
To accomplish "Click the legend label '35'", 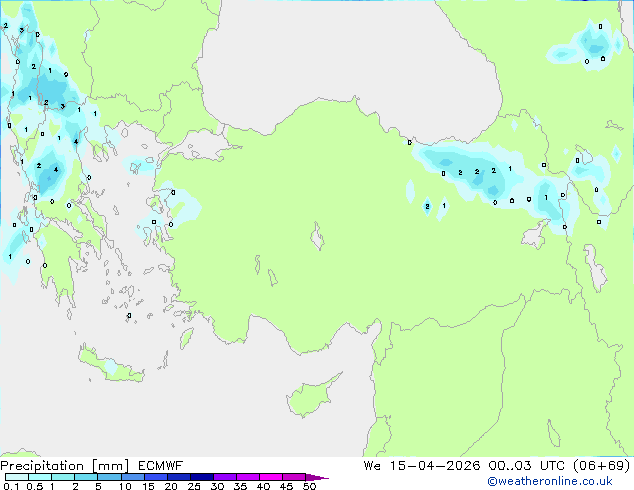I will (x=240, y=486).
